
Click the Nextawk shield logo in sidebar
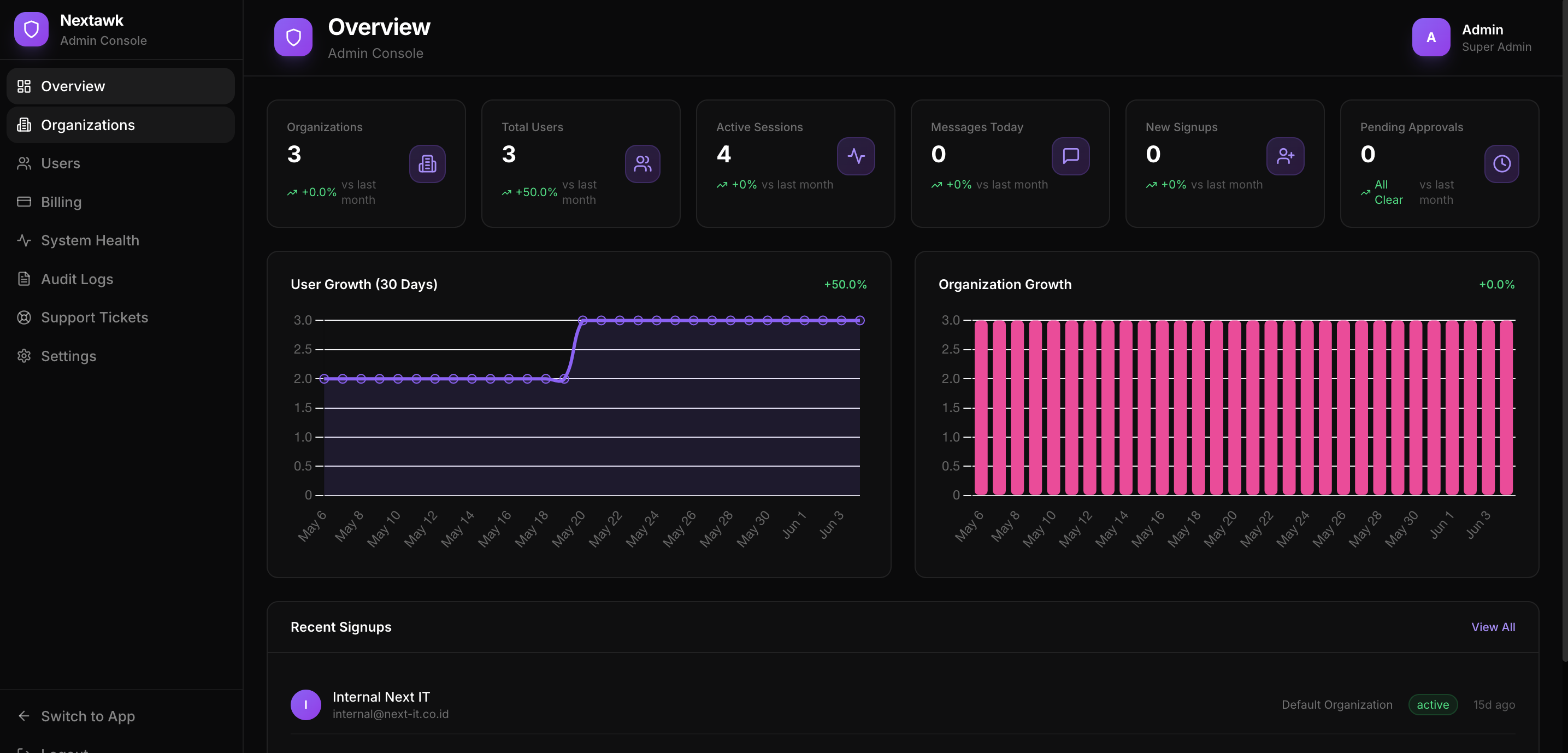coord(31,29)
